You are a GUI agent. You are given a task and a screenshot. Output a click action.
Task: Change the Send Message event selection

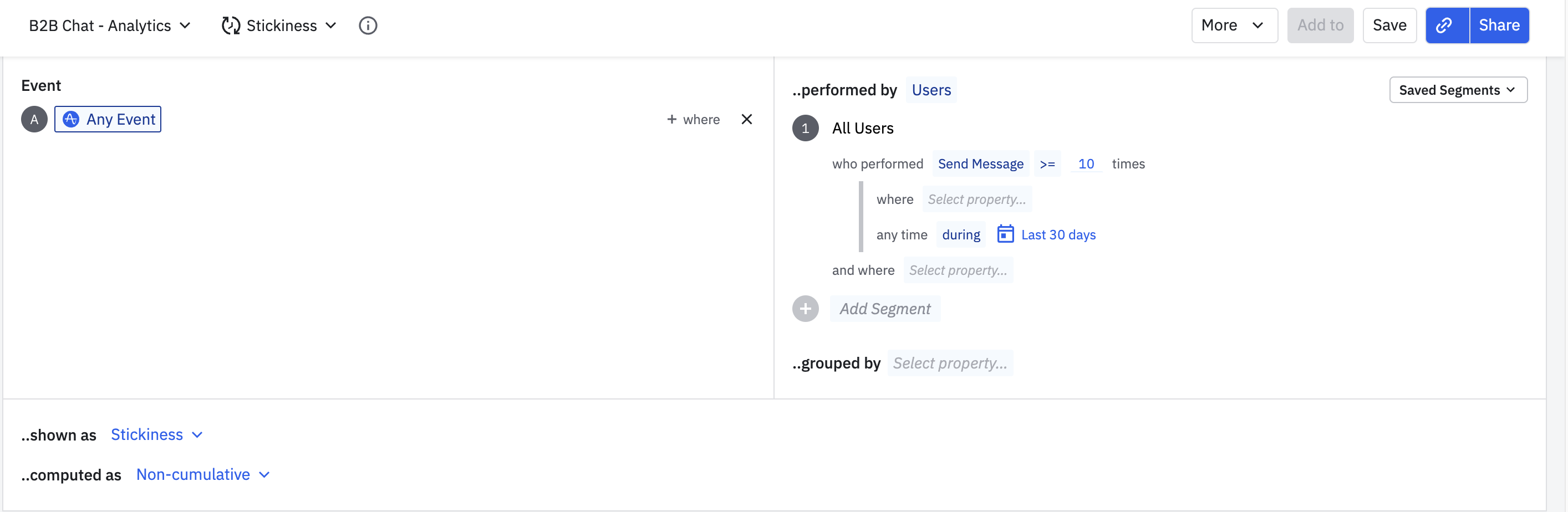click(x=980, y=163)
